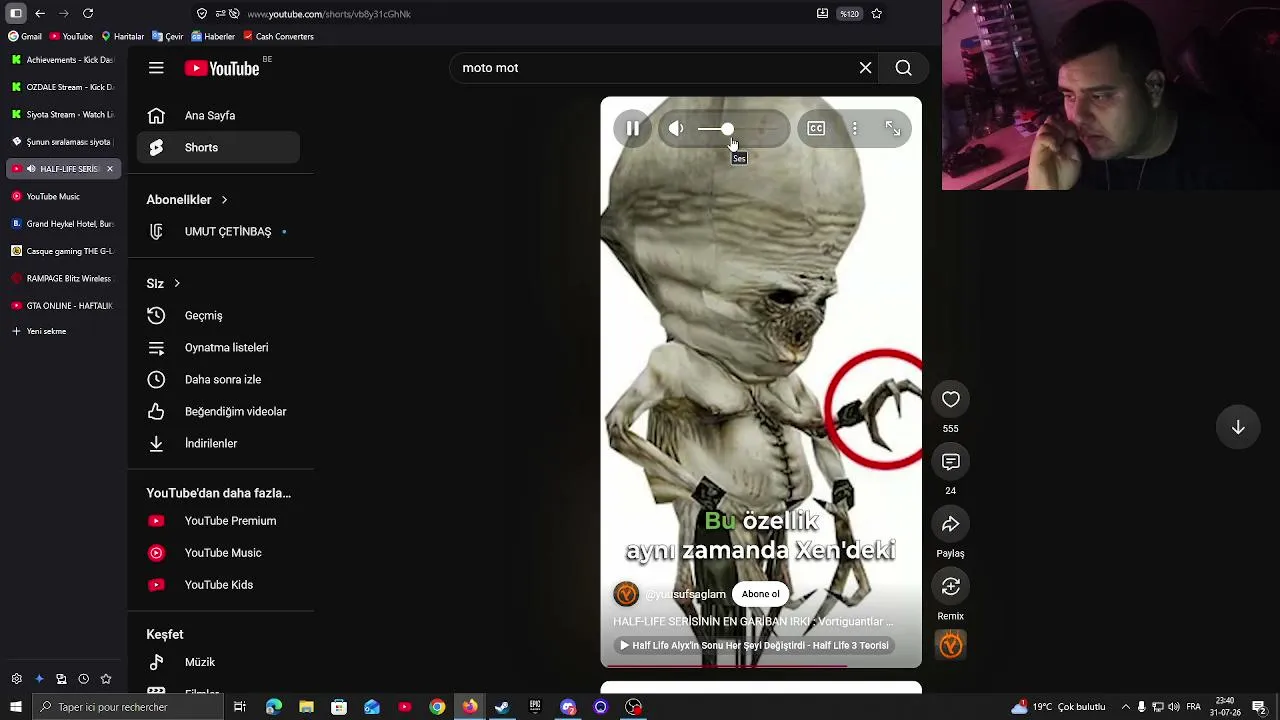Screen dimensions: 1280x720
Task: Open Epic Games Launcher from taskbar
Action: click(x=535, y=707)
